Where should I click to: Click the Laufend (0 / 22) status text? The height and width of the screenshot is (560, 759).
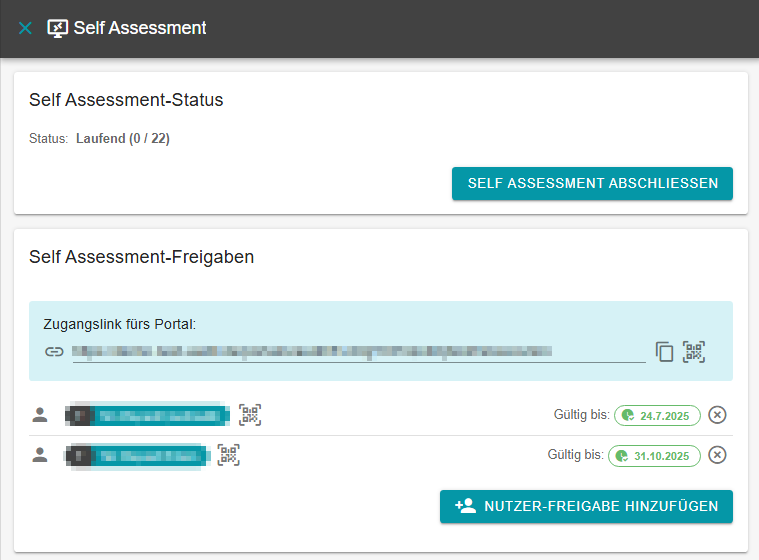pyautogui.click(x=122, y=139)
